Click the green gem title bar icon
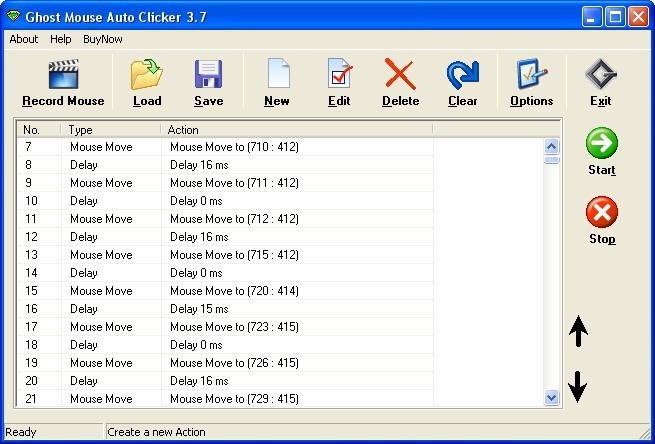655x444 pixels. [13, 16]
